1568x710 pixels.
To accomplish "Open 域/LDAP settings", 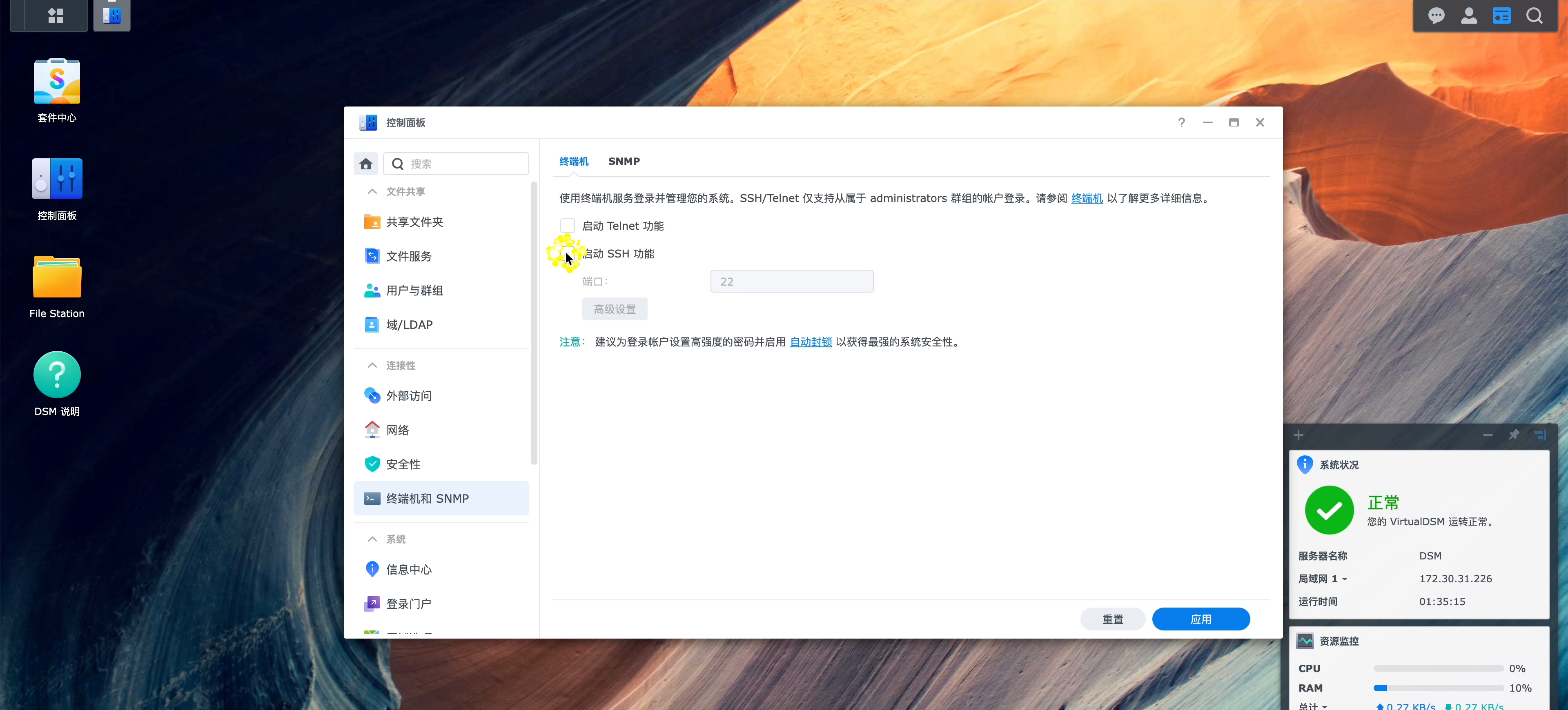I will [x=441, y=324].
